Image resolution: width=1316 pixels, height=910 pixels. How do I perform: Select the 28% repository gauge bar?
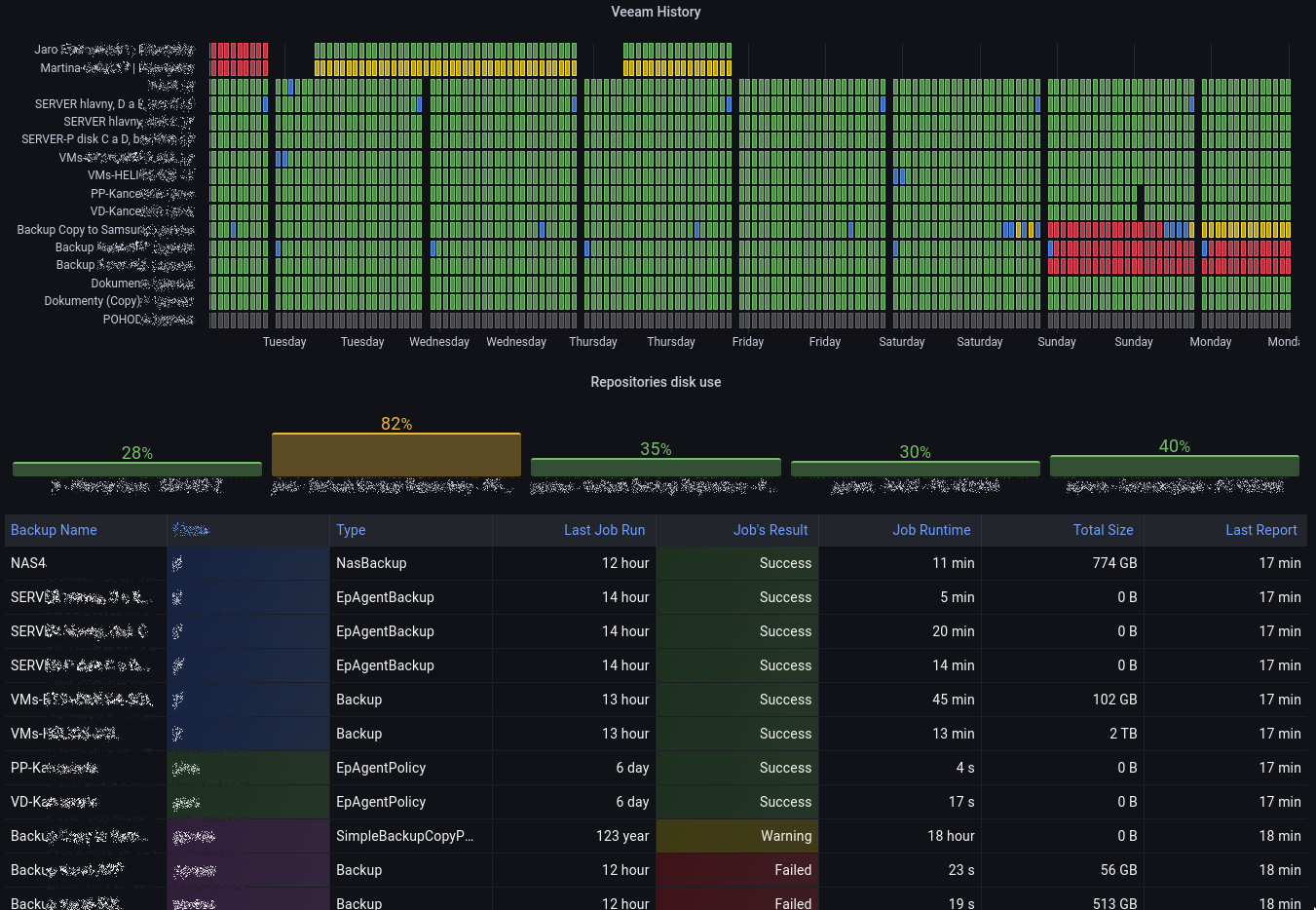(x=137, y=469)
